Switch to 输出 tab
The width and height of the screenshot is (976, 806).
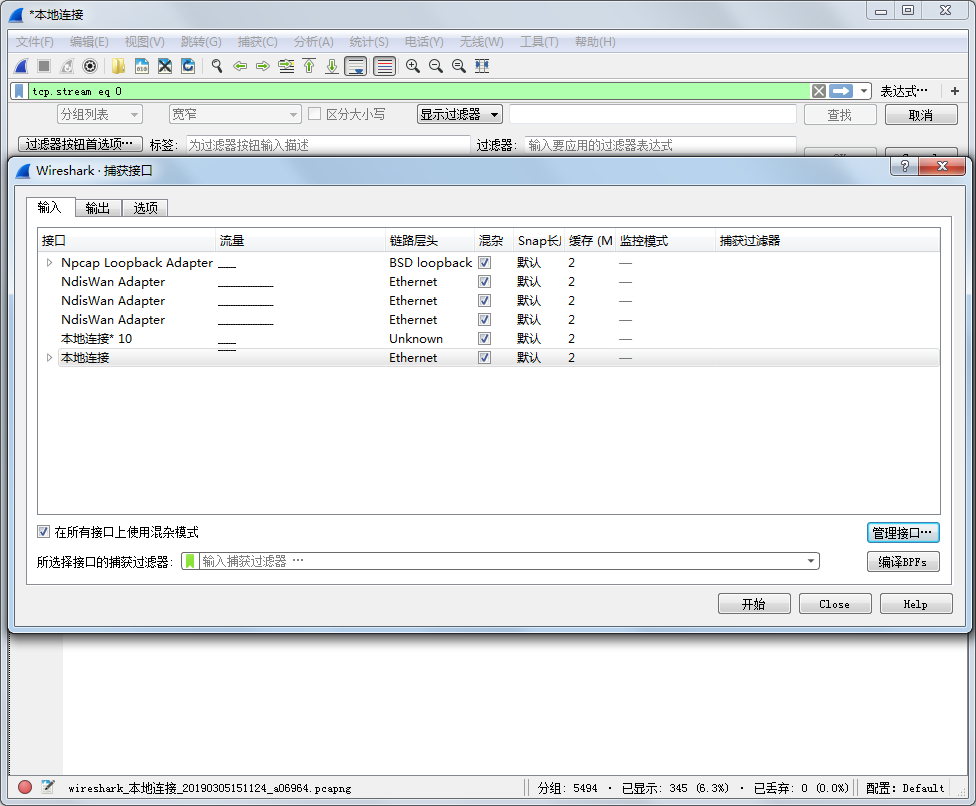pos(98,208)
